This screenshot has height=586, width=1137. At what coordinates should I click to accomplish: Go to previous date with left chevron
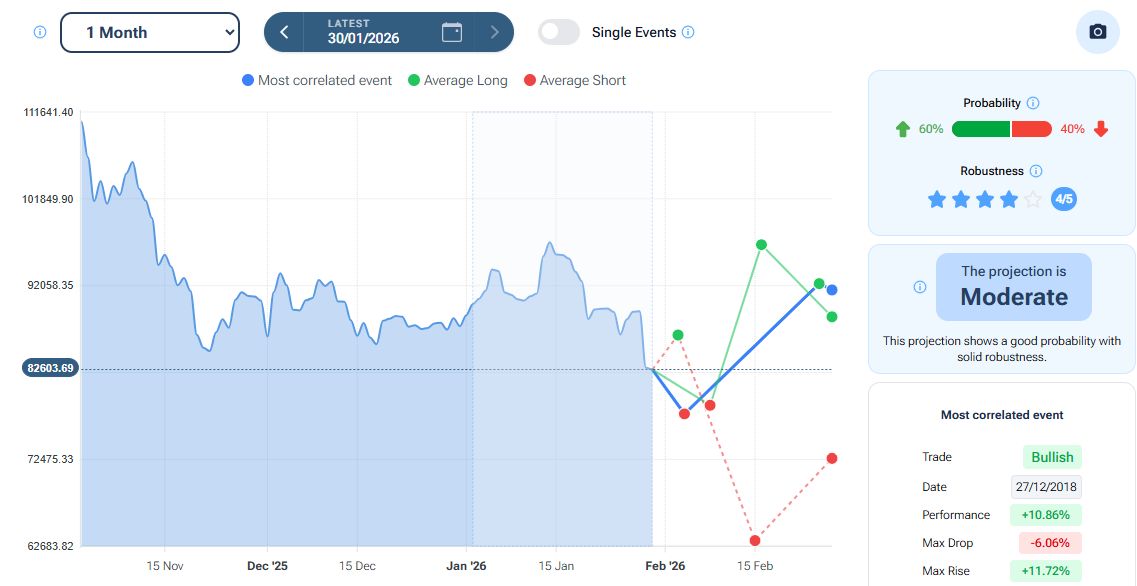[x=284, y=32]
